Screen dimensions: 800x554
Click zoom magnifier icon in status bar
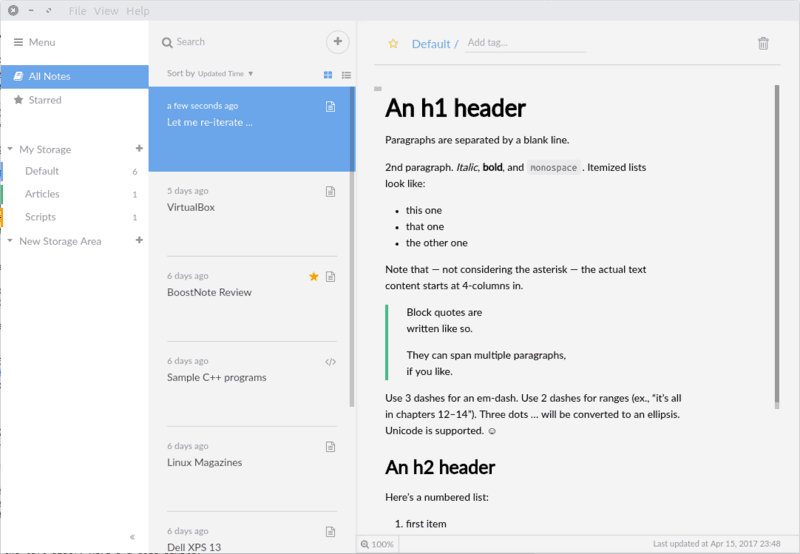click(x=365, y=544)
